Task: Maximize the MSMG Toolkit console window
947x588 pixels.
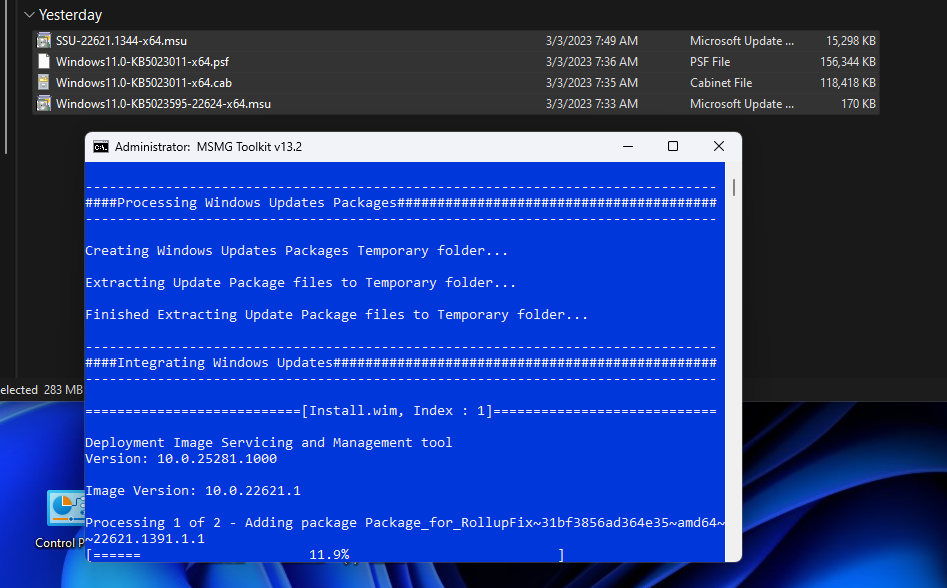Action: click(x=673, y=146)
